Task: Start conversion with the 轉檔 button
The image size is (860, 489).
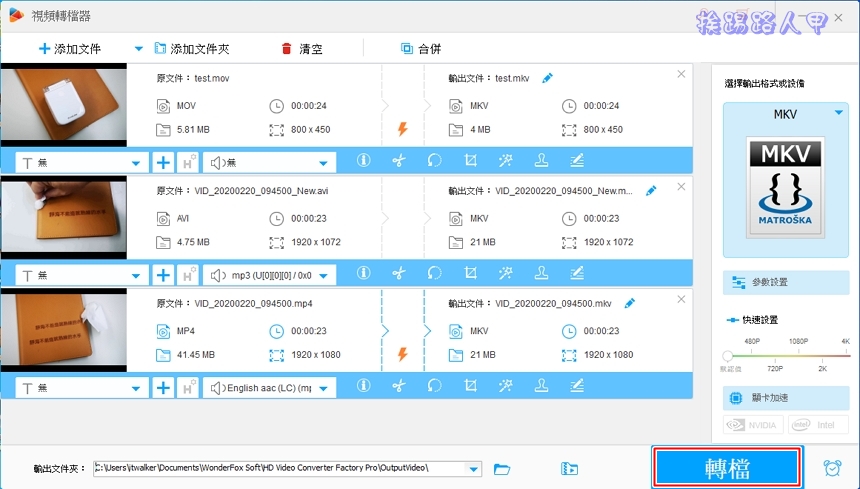Action: pyautogui.click(x=727, y=468)
